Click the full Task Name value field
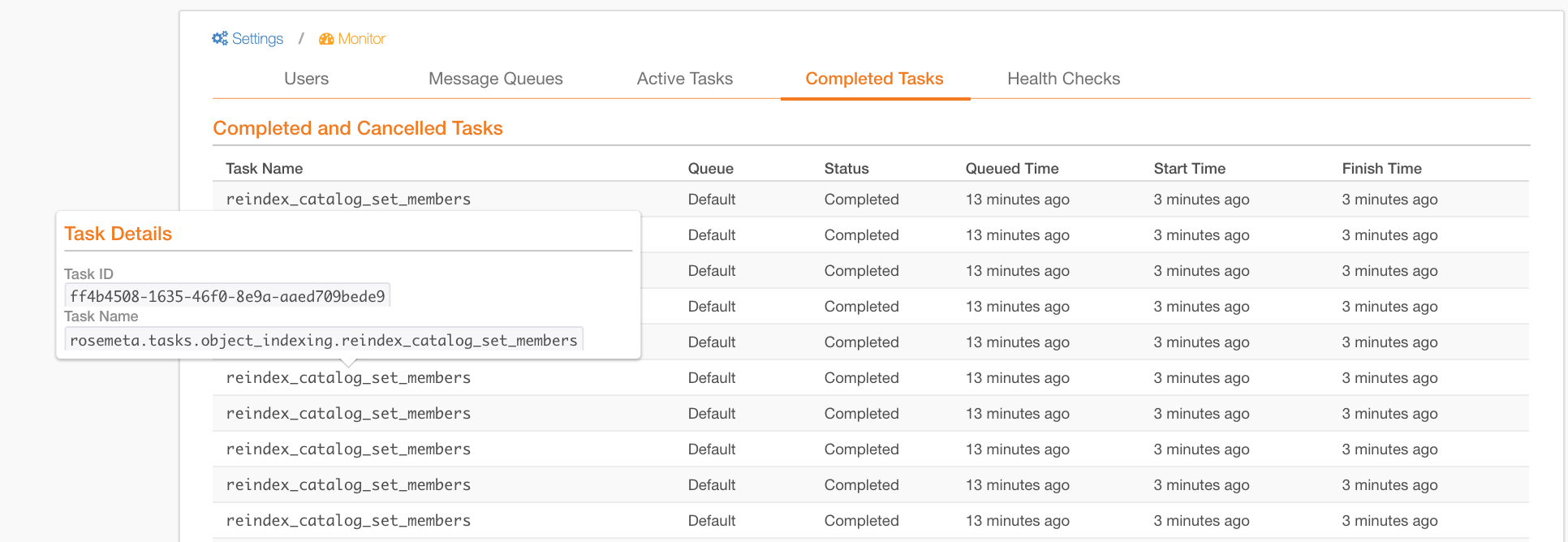This screenshot has width=1568, height=542. point(324,340)
